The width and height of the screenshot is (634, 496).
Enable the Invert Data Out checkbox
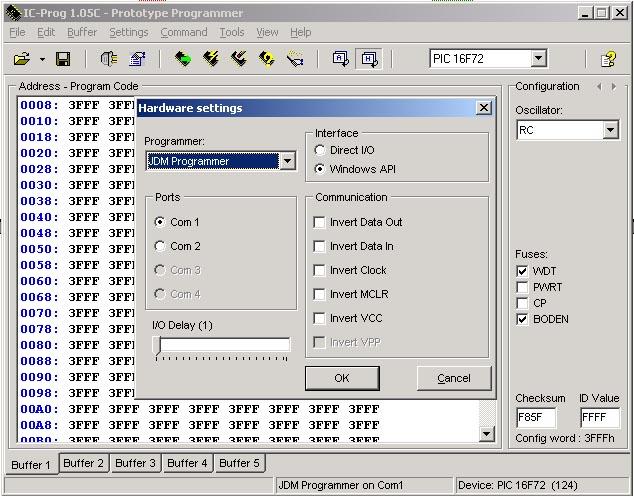[320, 222]
